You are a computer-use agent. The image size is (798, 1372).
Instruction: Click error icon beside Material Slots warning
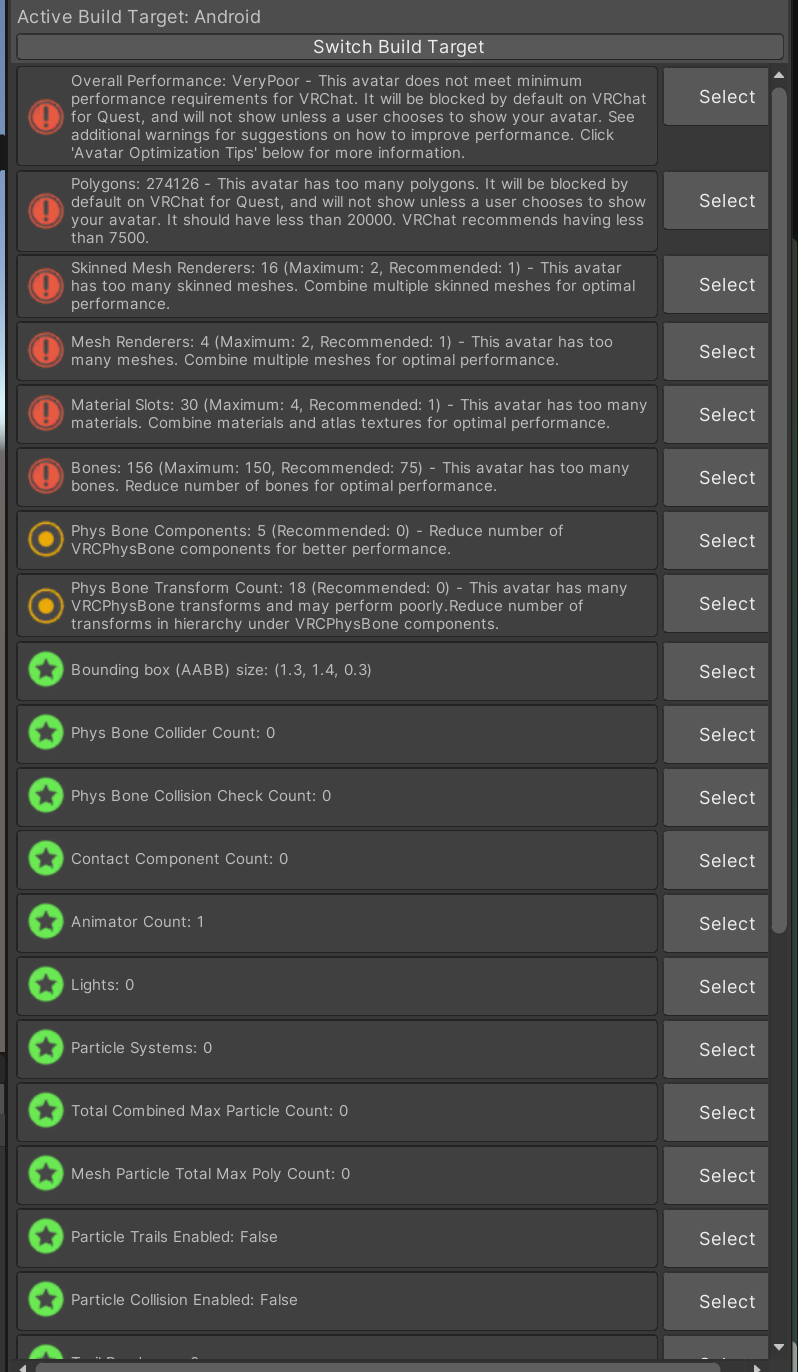45,414
